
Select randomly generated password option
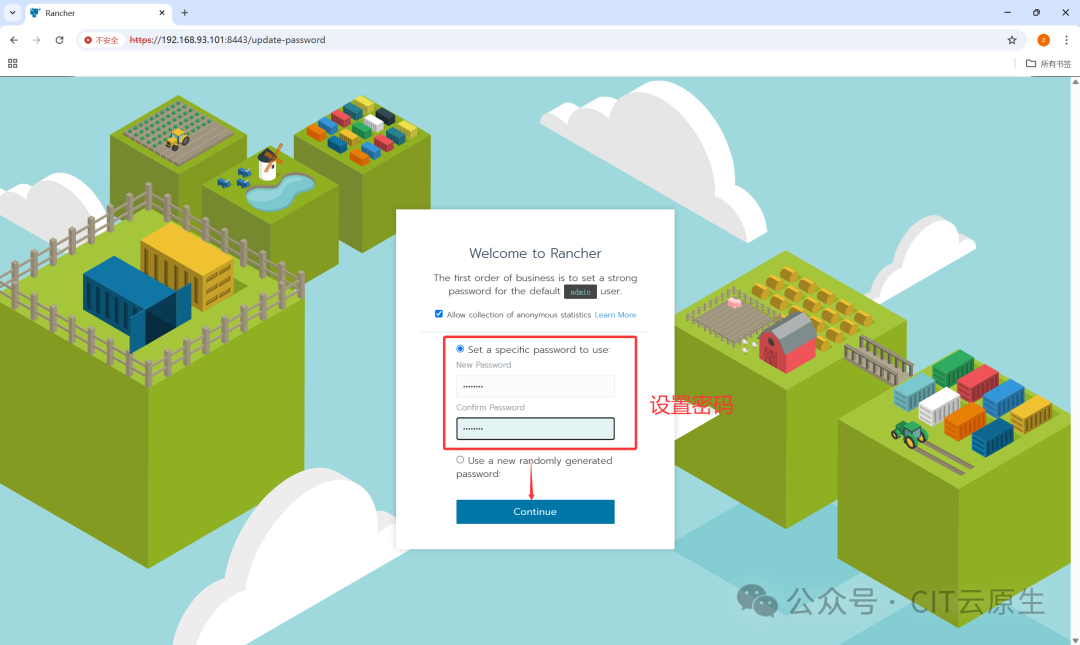(460, 460)
